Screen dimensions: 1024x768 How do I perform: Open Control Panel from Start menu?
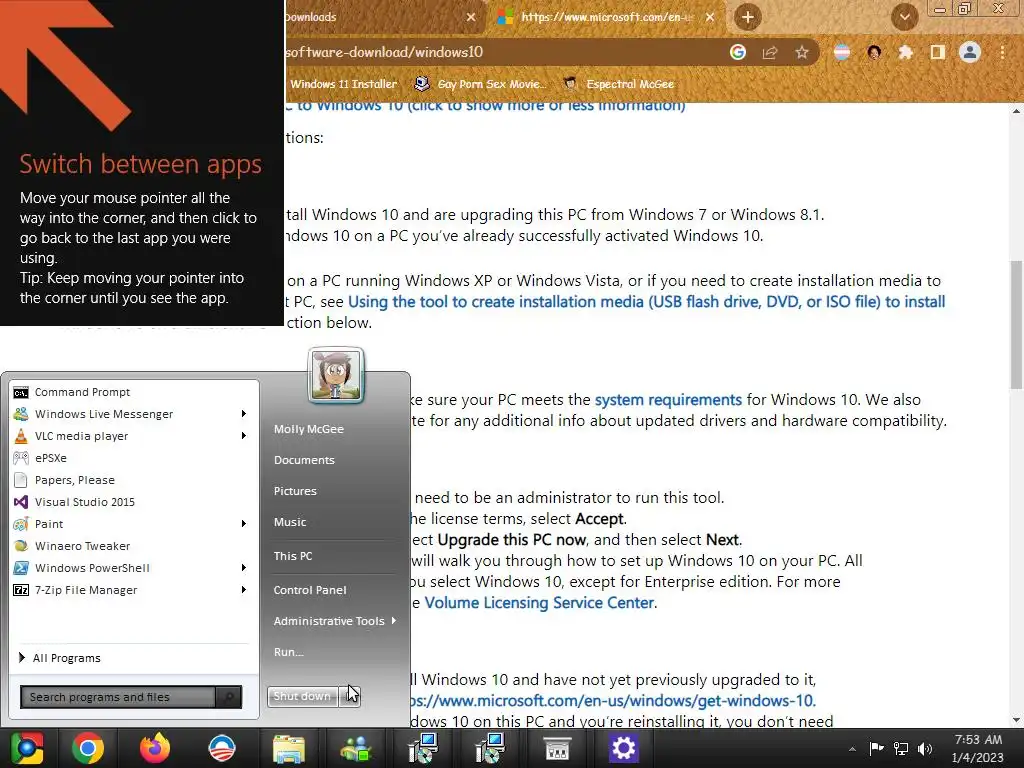pos(310,590)
